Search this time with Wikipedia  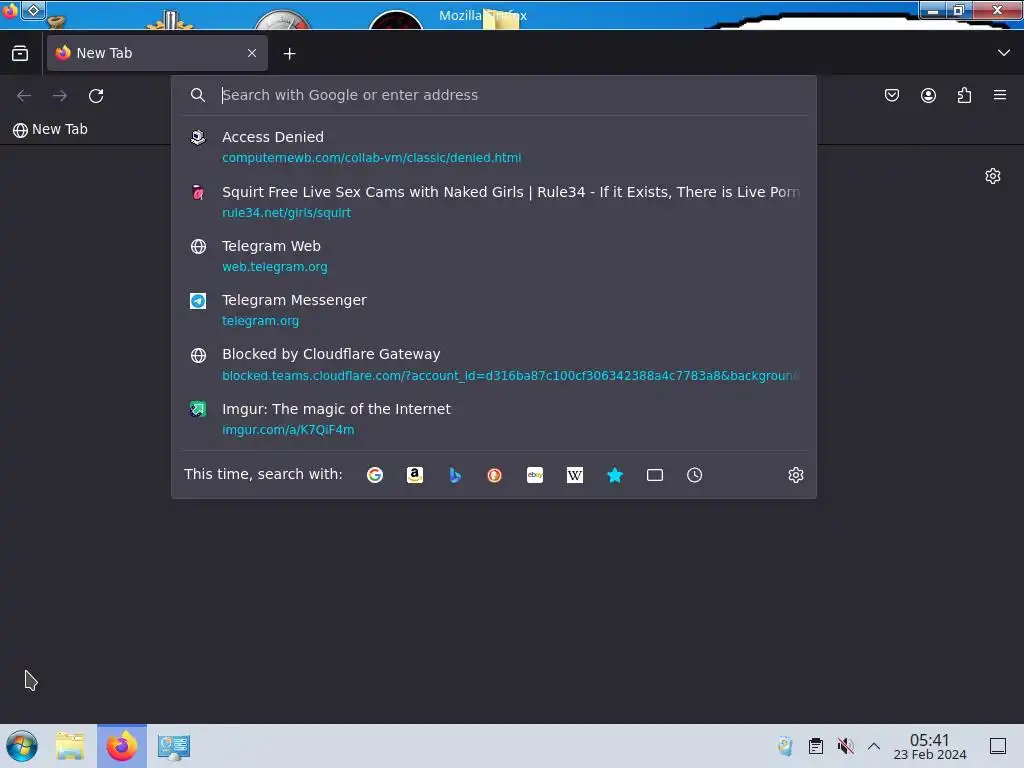[x=575, y=475]
